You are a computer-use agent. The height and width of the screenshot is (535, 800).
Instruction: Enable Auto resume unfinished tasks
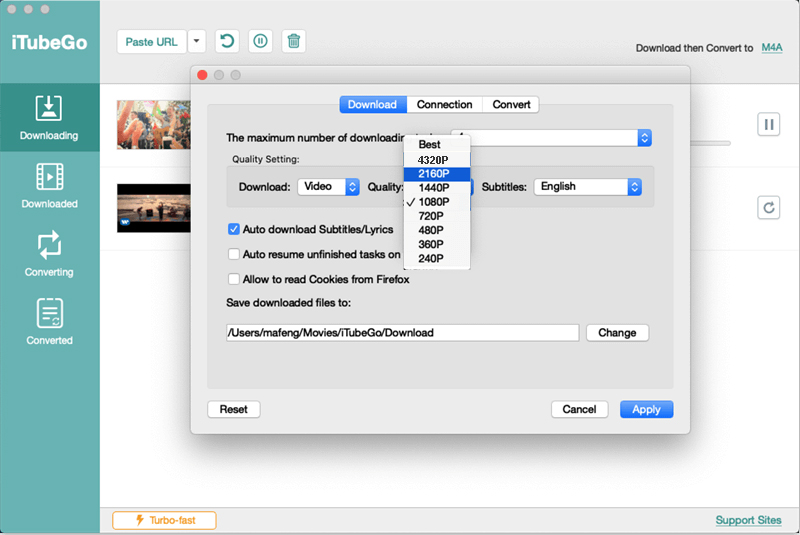[x=234, y=254]
